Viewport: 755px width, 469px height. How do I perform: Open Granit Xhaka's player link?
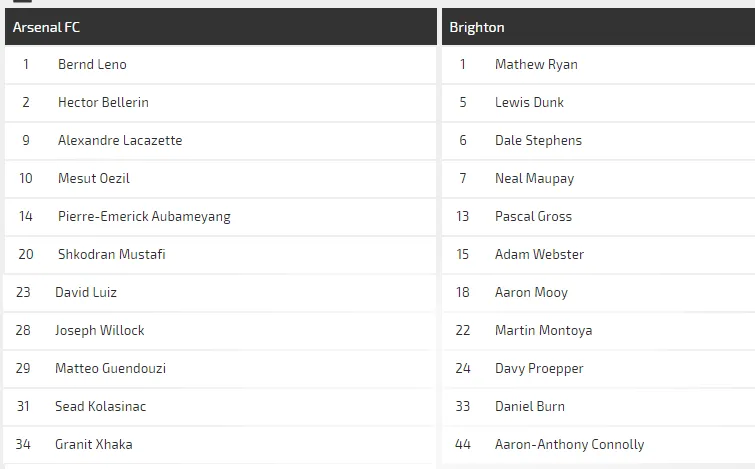click(x=94, y=445)
